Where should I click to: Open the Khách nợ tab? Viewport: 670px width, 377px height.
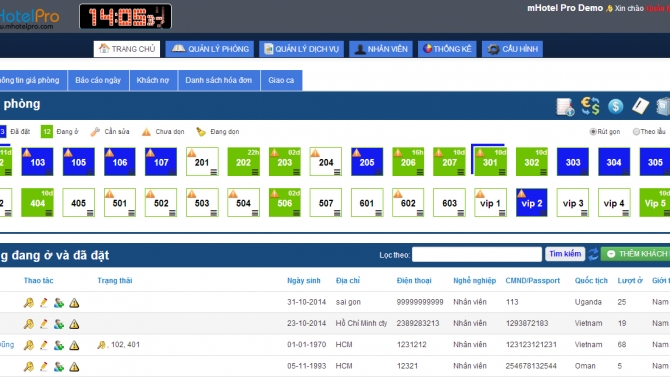click(153, 80)
